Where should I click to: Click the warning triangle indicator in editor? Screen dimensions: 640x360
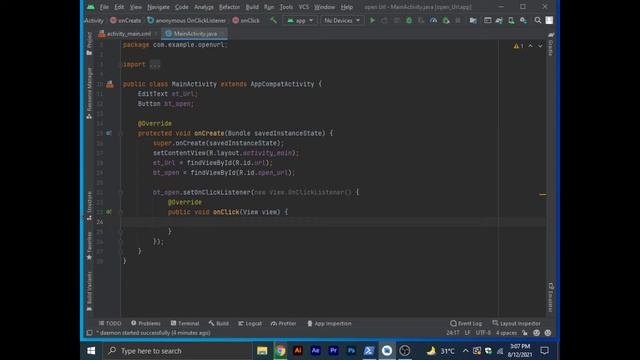(516, 46)
